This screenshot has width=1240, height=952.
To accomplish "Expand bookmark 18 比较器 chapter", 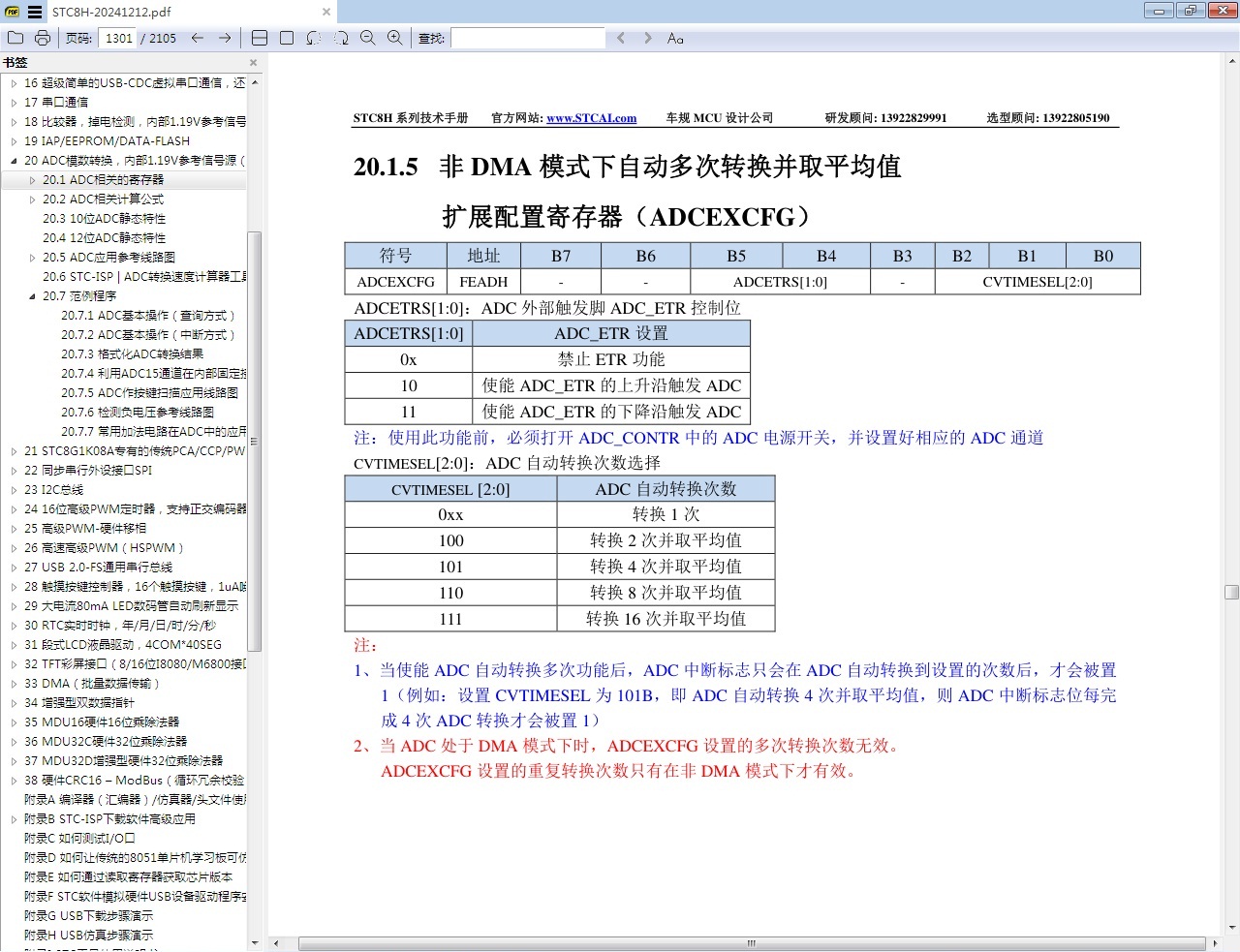I will click(14, 122).
